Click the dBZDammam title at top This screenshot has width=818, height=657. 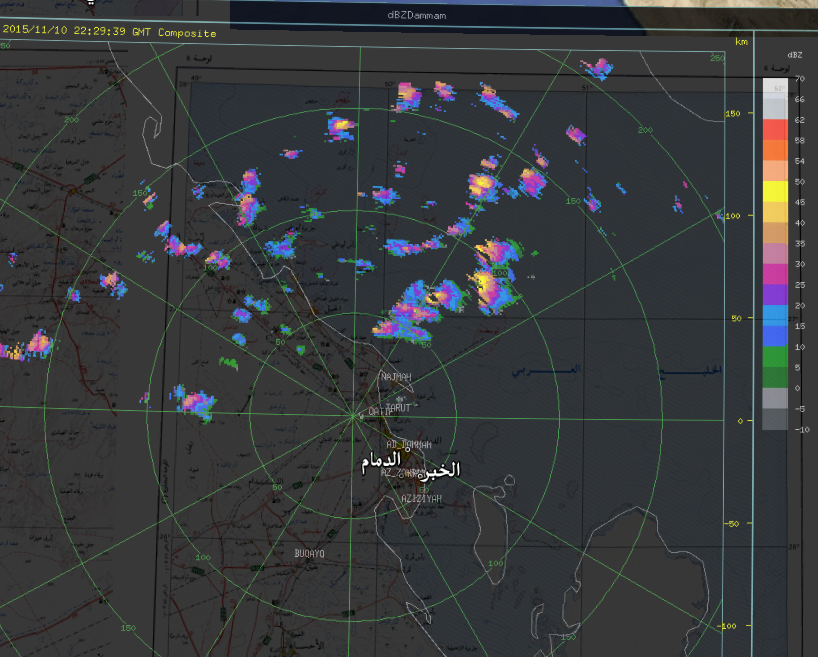[x=416, y=16]
